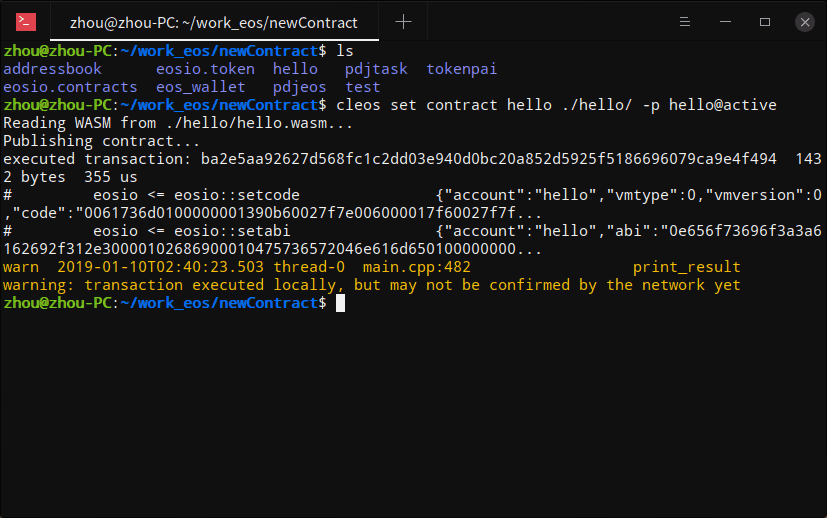The image size is (827, 518).
Task: Open a new terminal tab with plus
Action: 403,22
